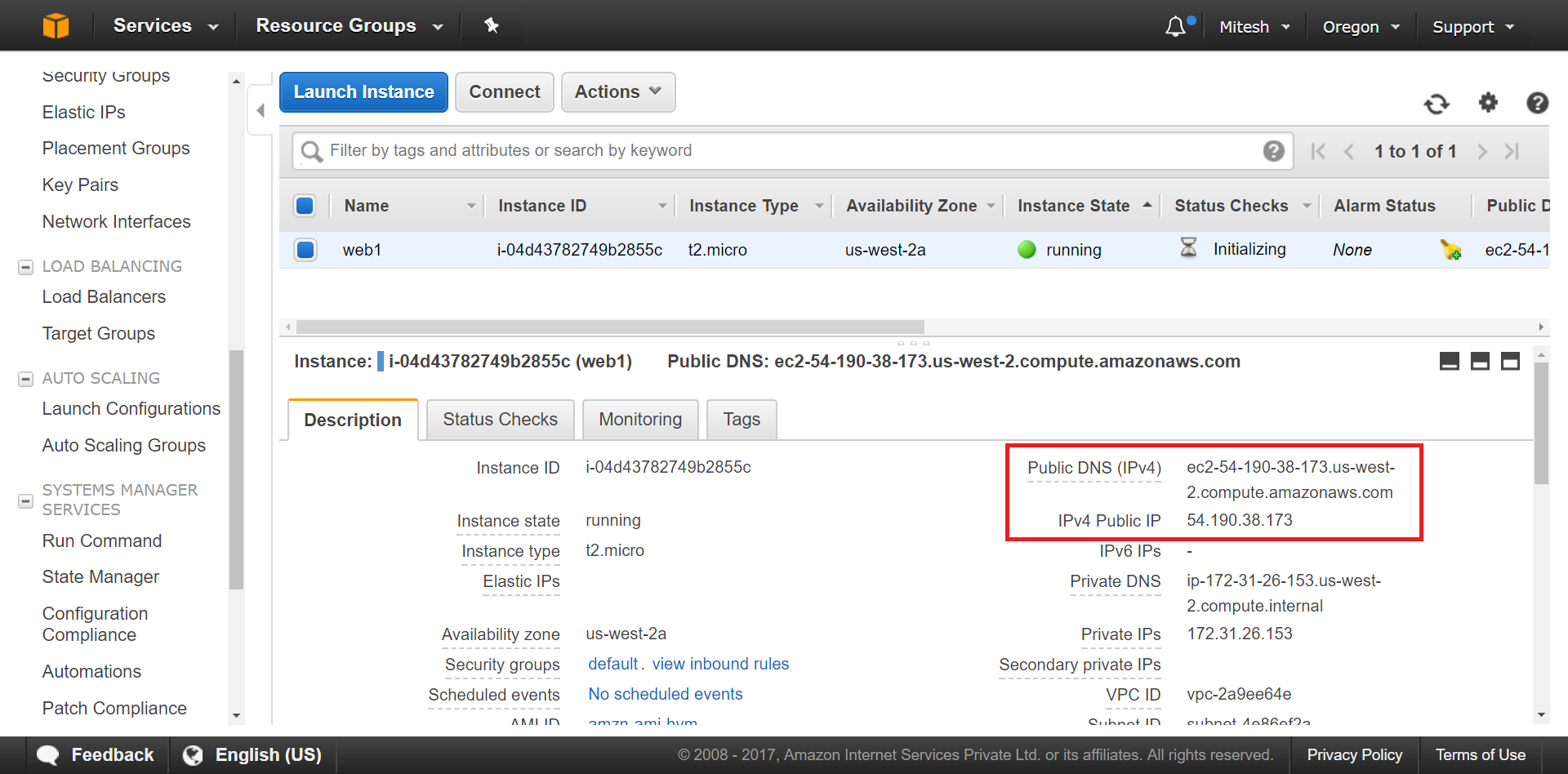Click the search magnifier icon

coord(311,151)
